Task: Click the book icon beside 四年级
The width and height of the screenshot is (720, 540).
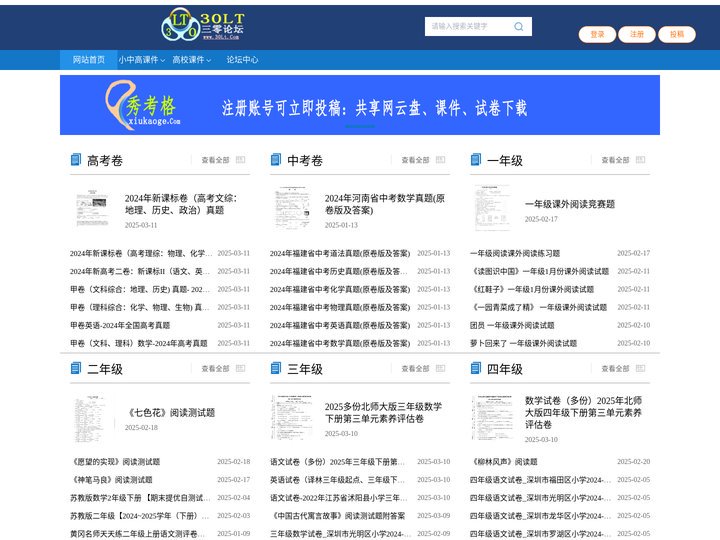Action: [476, 368]
